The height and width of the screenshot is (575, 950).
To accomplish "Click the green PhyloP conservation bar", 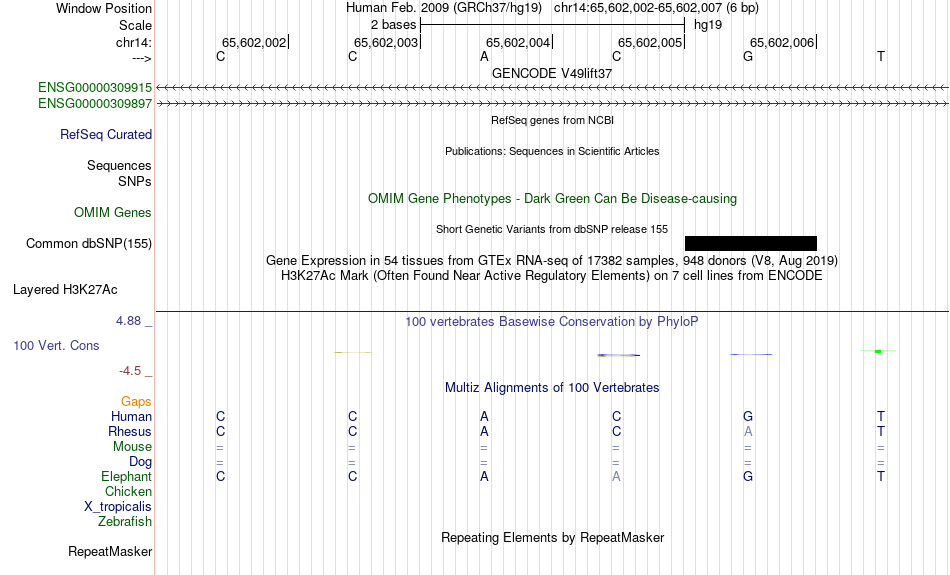I will 878,351.
